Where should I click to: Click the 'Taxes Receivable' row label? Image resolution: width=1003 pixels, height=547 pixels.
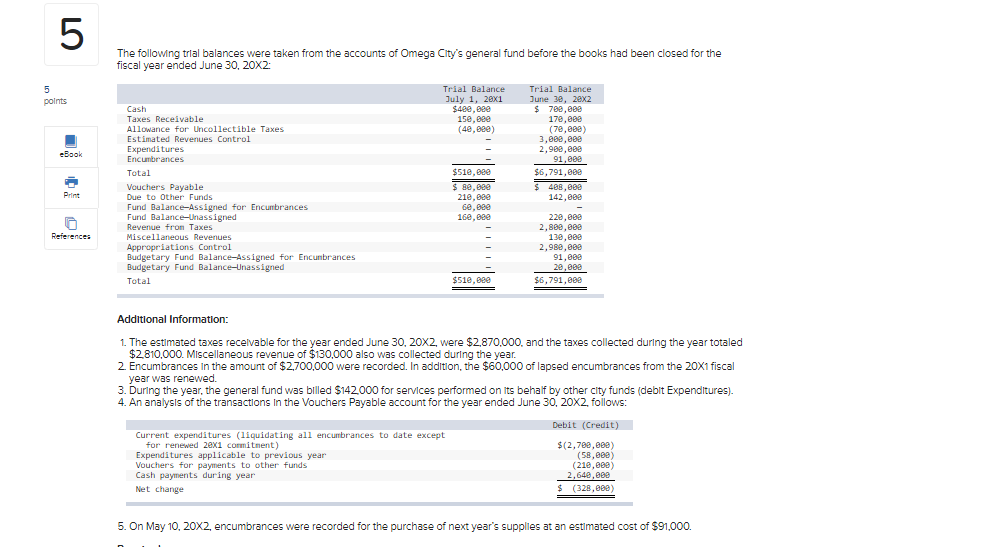click(x=165, y=120)
